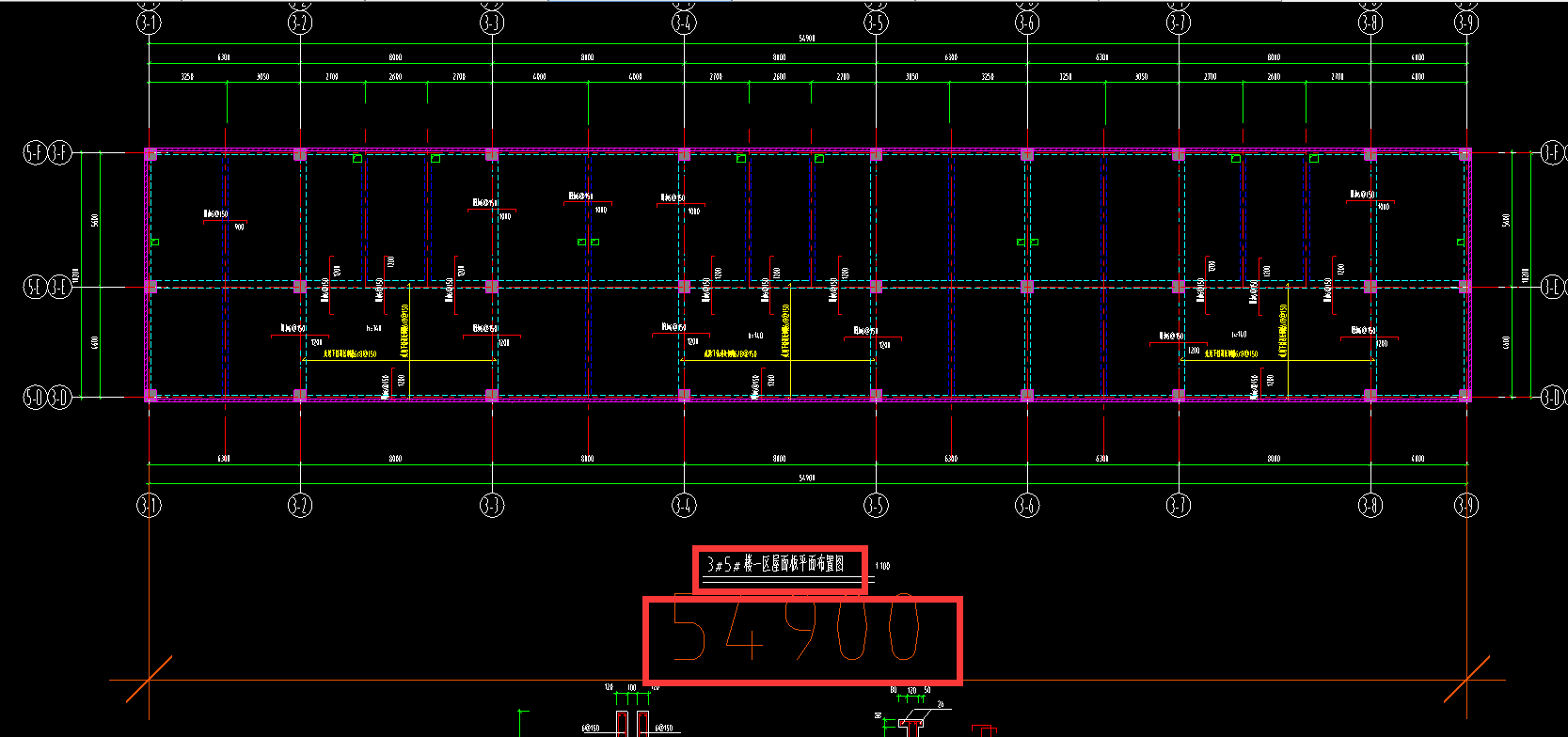Pick the 3-2 axis bubble below the plan
The width and height of the screenshot is (1568, 737).
(300, 506)
